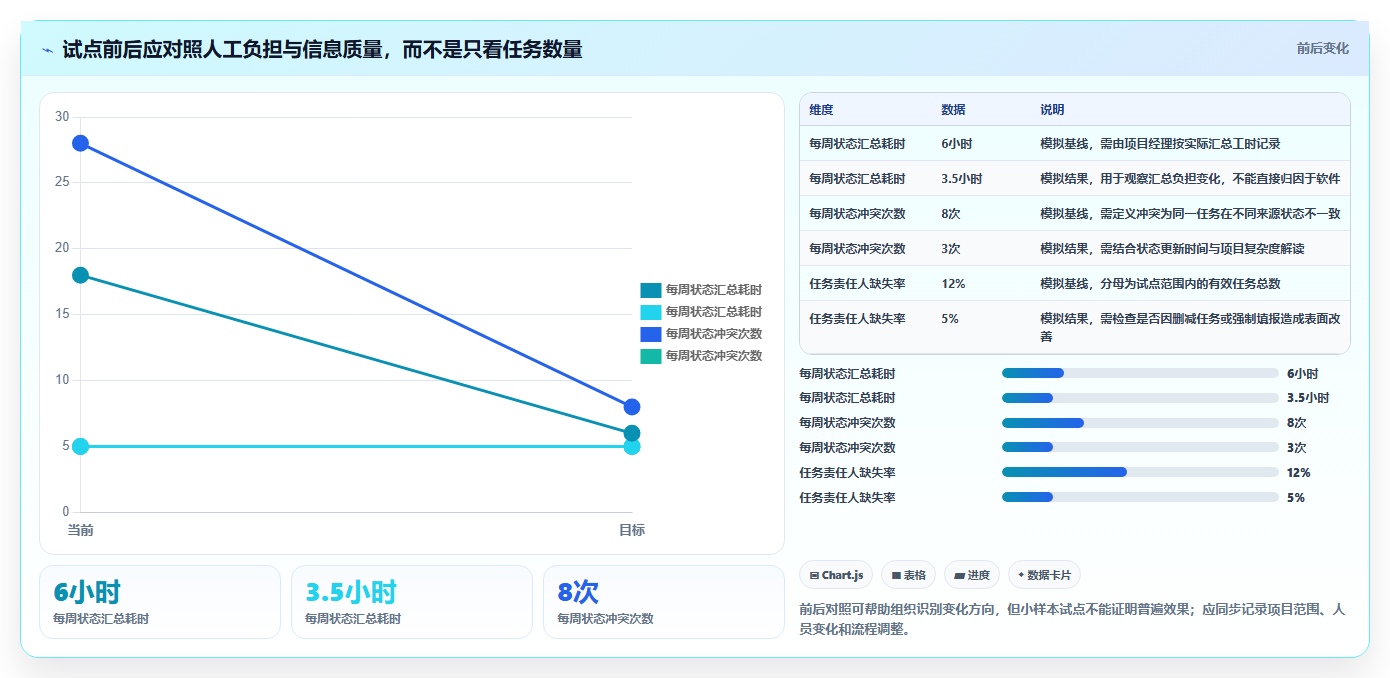Click the blue data point at value 28
This screenshot has height=678, width=1390.
81,143
